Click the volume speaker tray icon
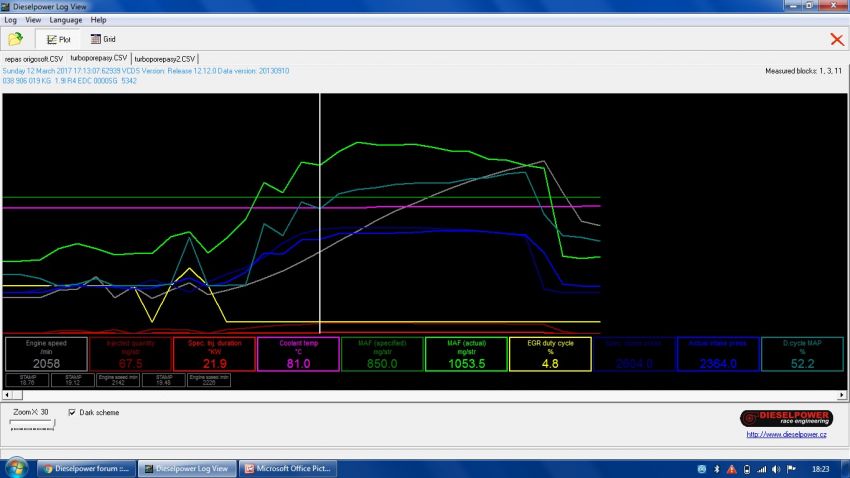The height and width of the screenshot is (478, 850). coord(776,468)
